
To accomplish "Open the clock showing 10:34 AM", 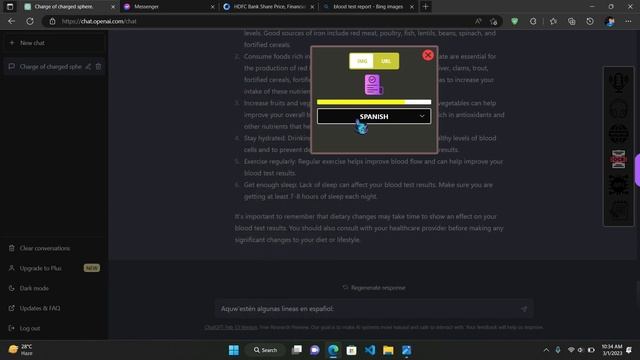I will pos(611,350).
